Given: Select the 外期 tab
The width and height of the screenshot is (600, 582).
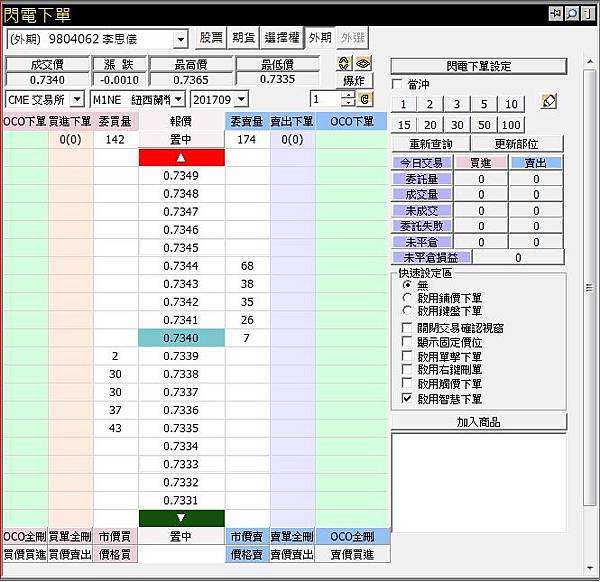Looking at the screenshot, I should click(x=320, y=38).
